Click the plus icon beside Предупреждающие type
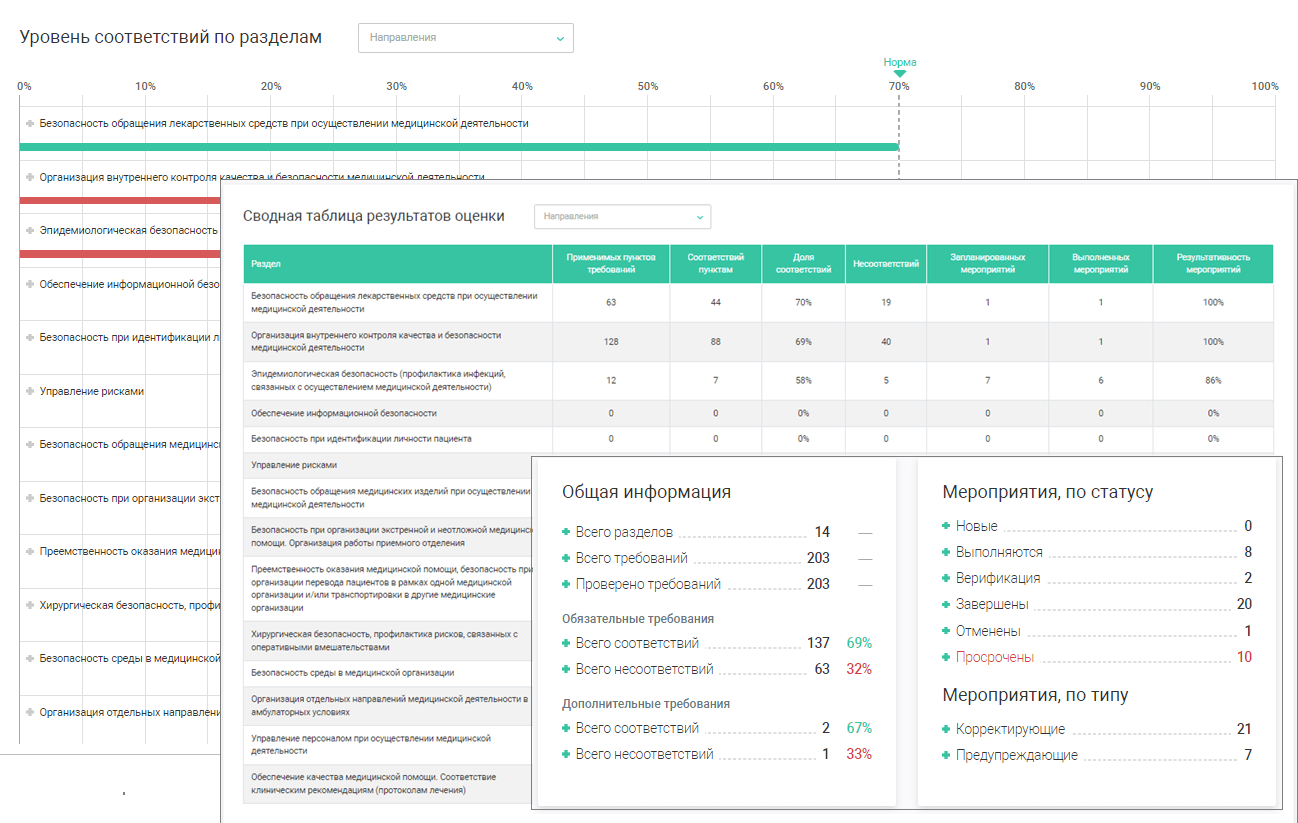This screenshot has height=823, width=1298. pos(947,755)
